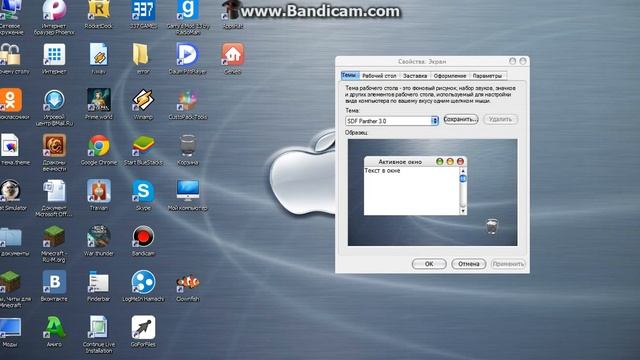Switch to the Рабочий стол tab
The width and height of the screenshot is (640, 360).
pyautogui.click(x=379, y=76)
